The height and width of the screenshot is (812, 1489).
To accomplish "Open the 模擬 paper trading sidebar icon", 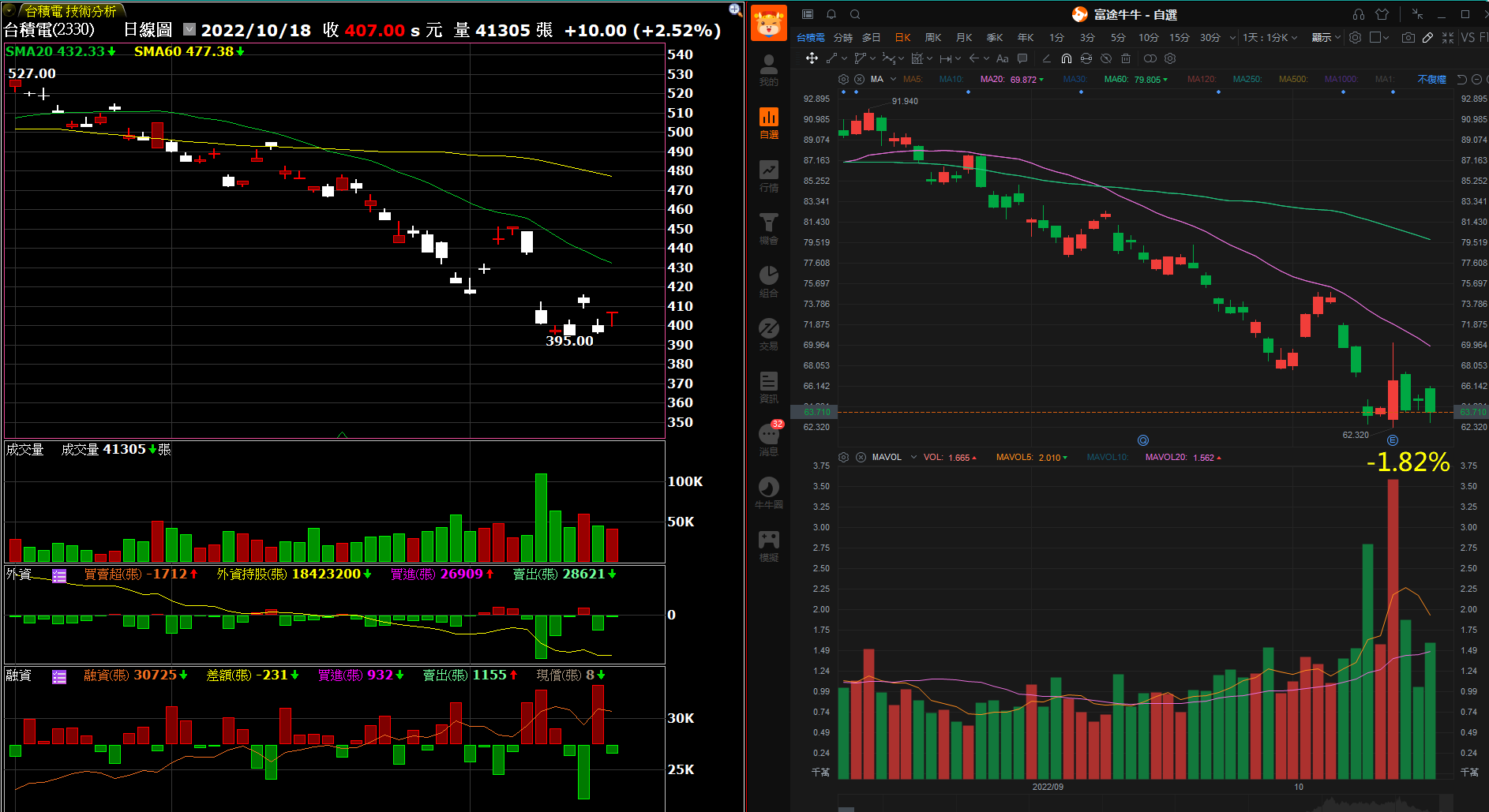I will point(768,546).
